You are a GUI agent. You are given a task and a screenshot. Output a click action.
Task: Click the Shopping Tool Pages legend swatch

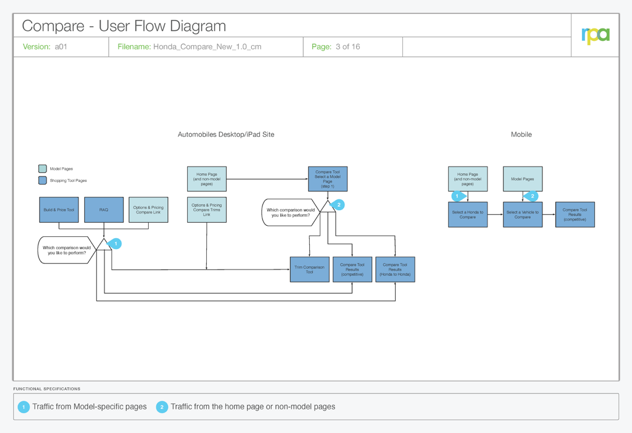(x=42, y=181)
